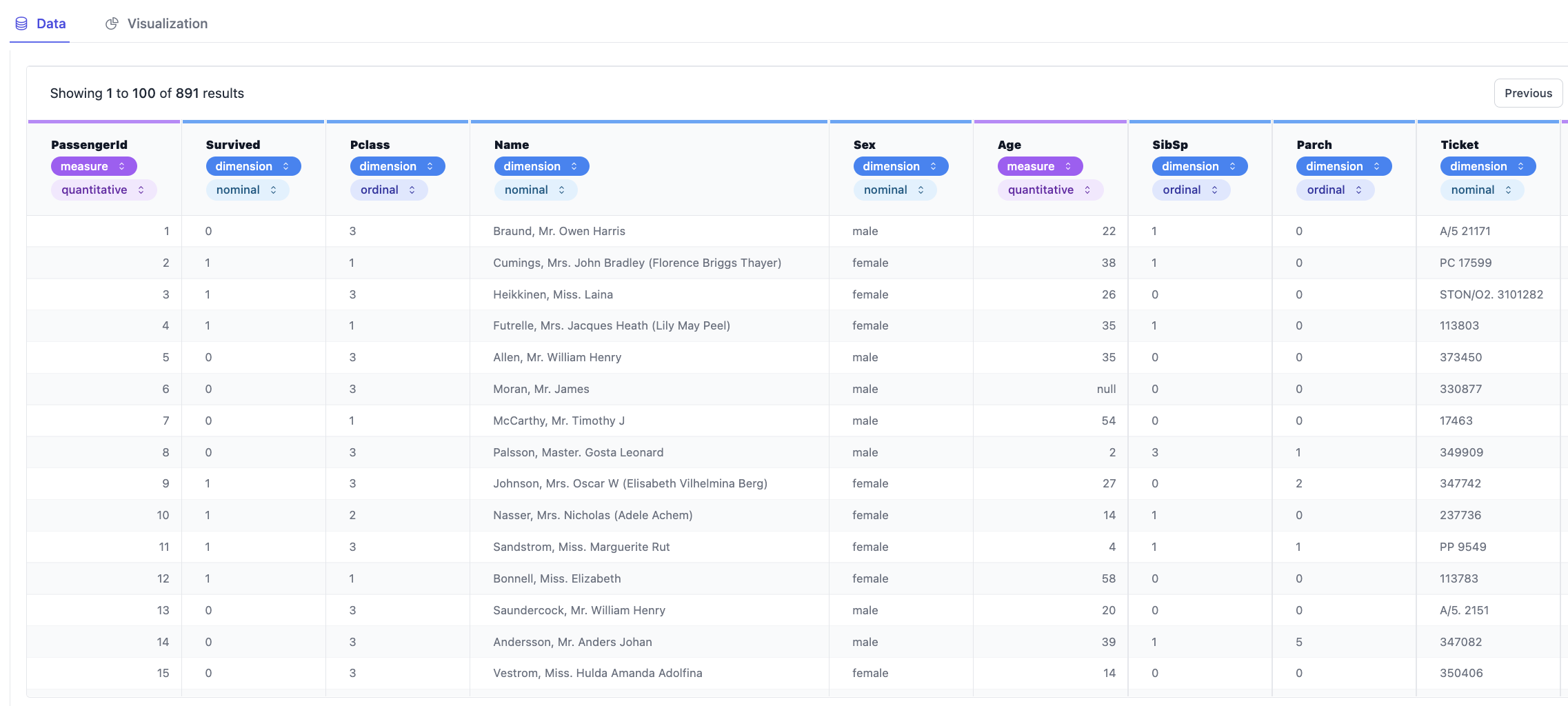The height and width of the screenshot is (706, 1568).
Task: Open Ticket dimension dropdown
Action: [1488, 166]
